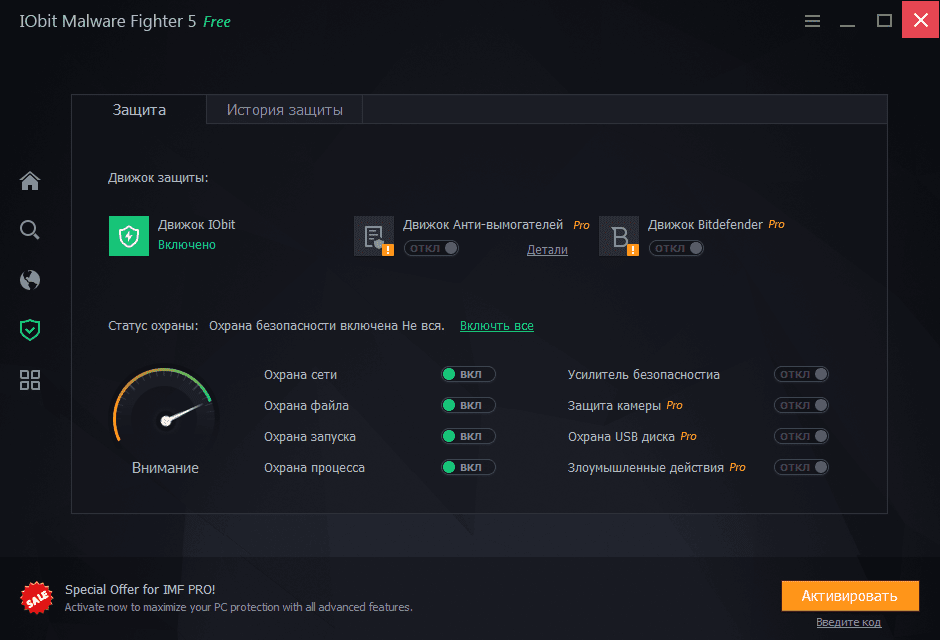Click the protection level gauge
Viewport: 940px width, 640px height.
[164, 407]
